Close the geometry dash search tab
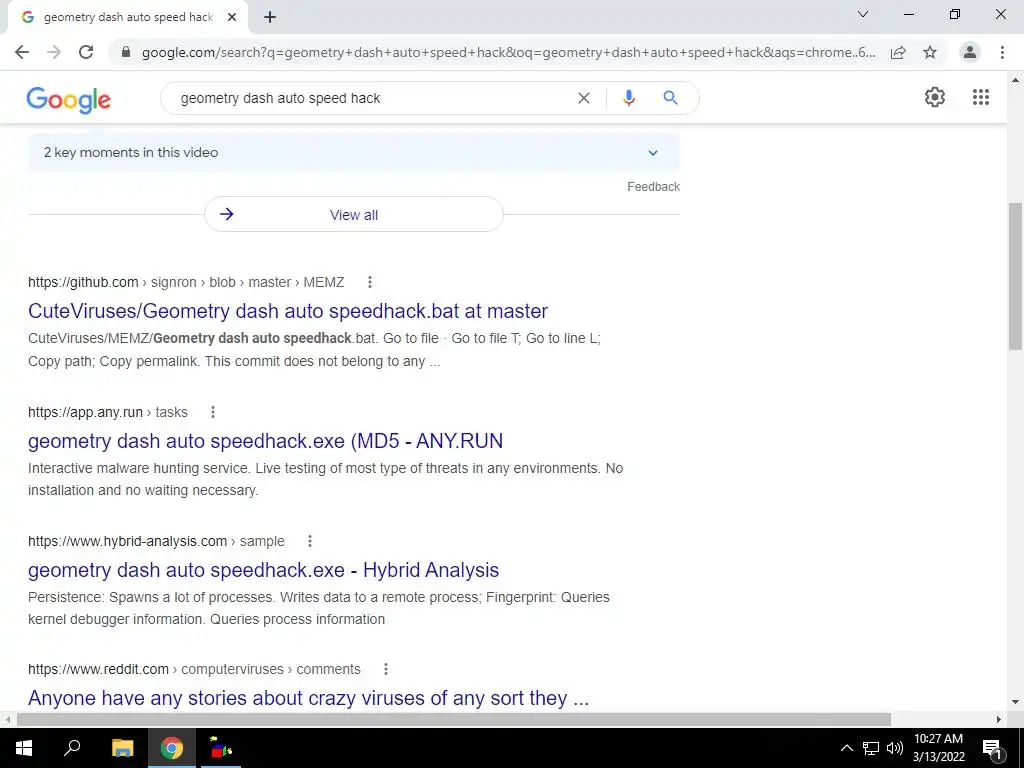 (232, 17)
